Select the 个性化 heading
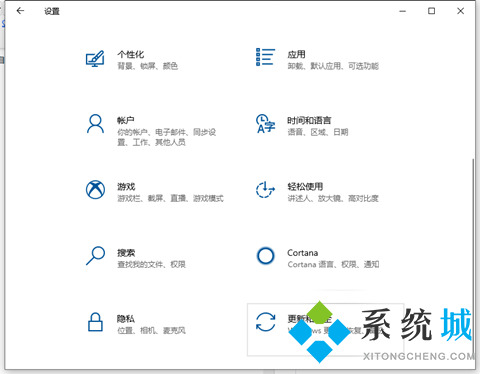480x374 pixels. (x=131, y=54)
